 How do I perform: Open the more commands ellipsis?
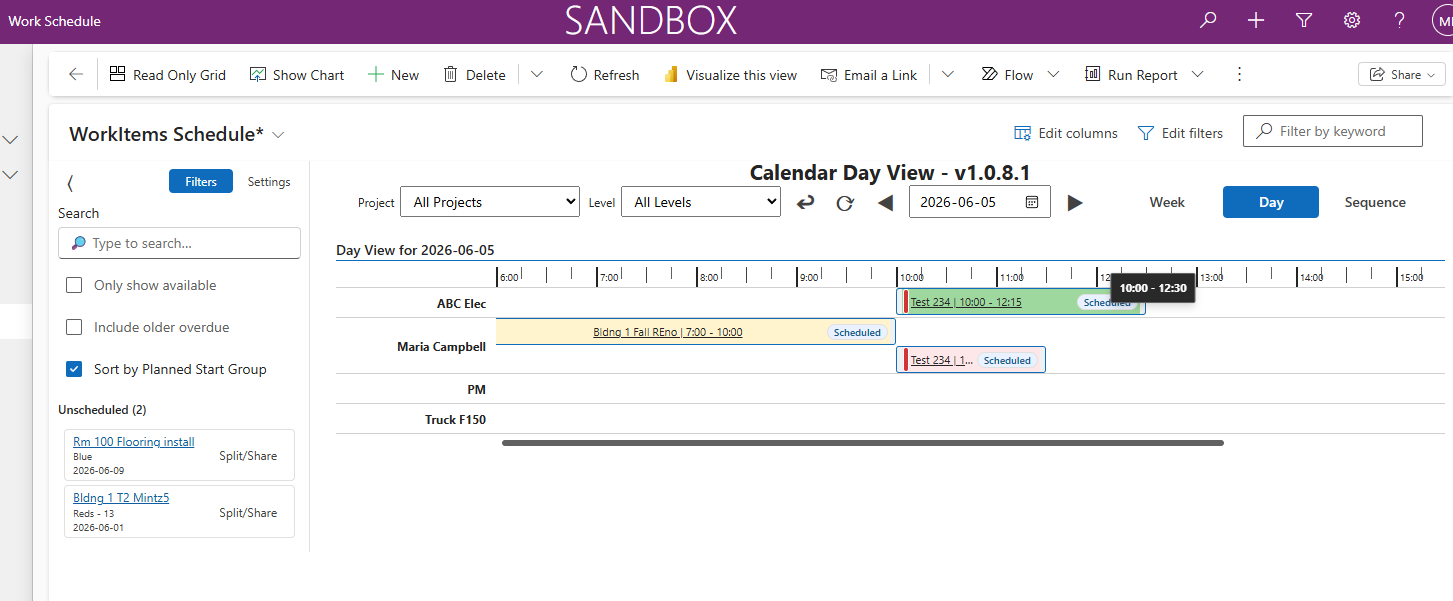pos(1240,74)
